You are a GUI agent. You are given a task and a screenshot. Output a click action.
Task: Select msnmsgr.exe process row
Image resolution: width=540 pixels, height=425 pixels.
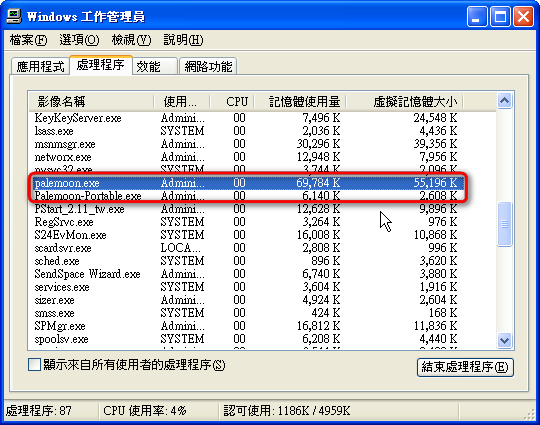(246, 144)
